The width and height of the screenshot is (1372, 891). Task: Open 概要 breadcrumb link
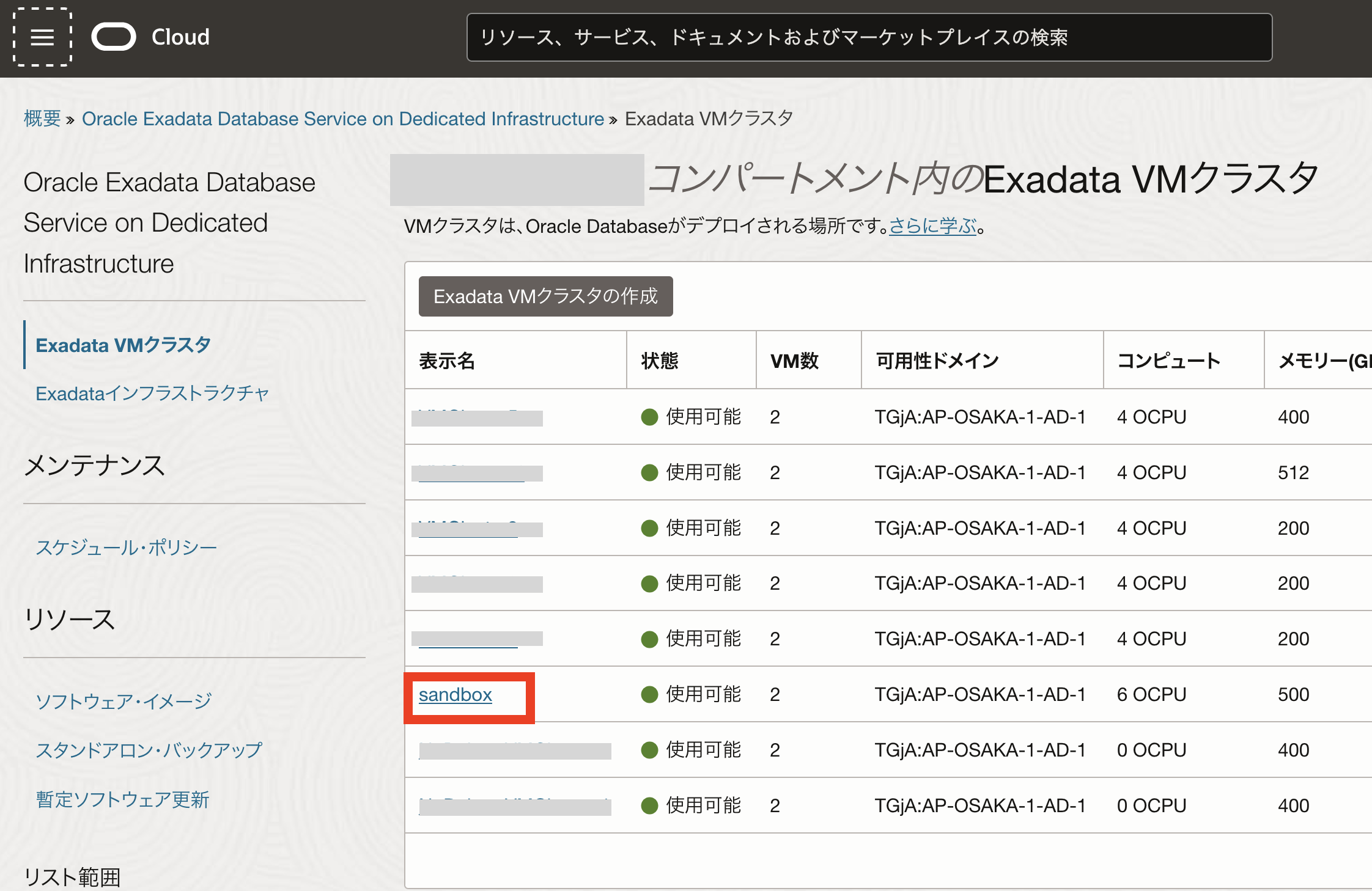[x=42, y=119]
